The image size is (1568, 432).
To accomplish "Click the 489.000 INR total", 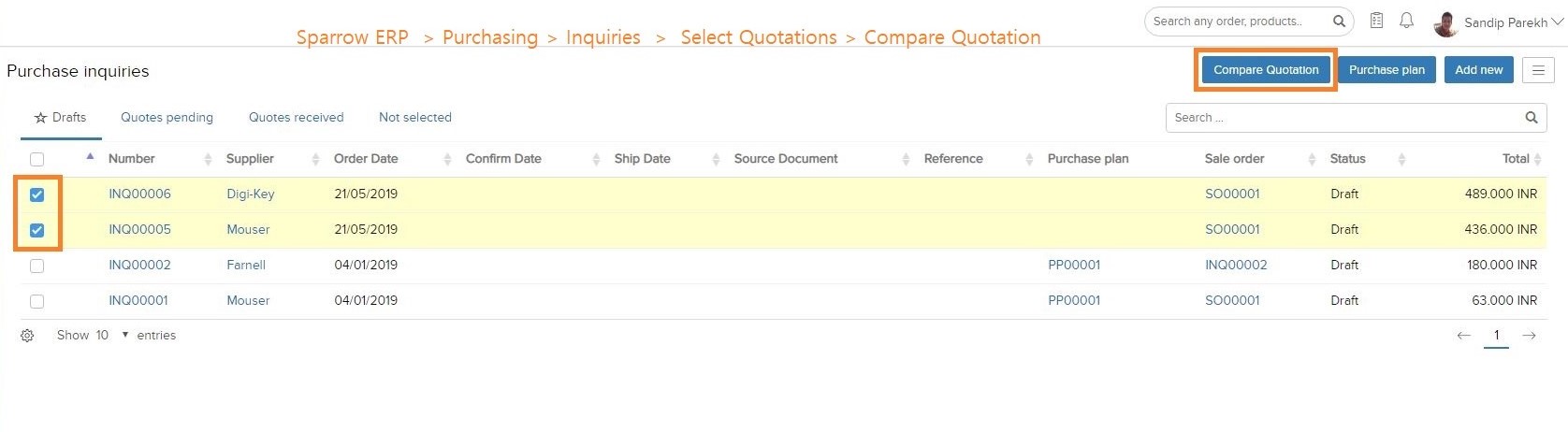I will click(x=1501, y=194).
